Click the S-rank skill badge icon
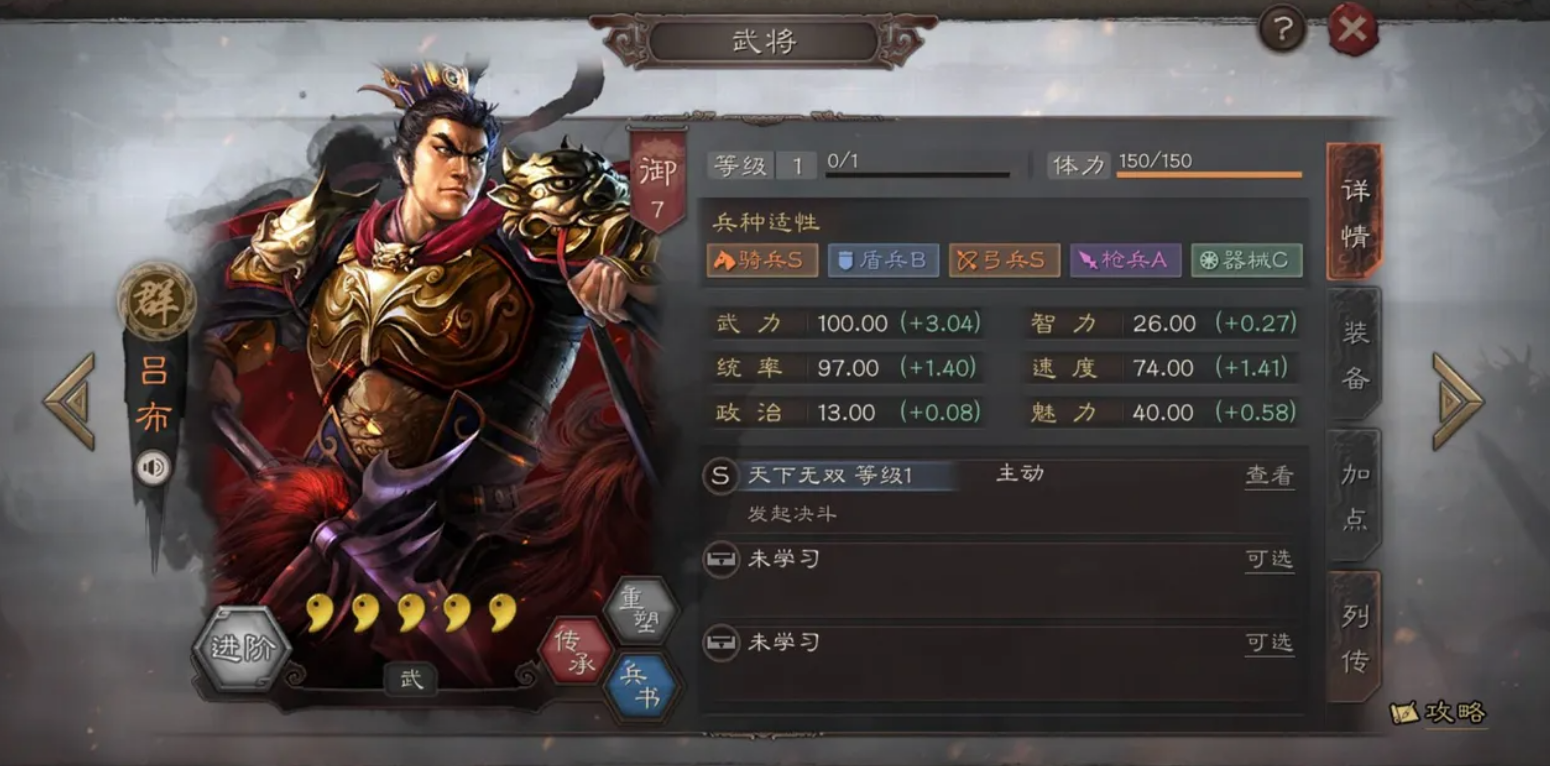This screenshot has width=1550, height=766. click(x=719, y=476)
